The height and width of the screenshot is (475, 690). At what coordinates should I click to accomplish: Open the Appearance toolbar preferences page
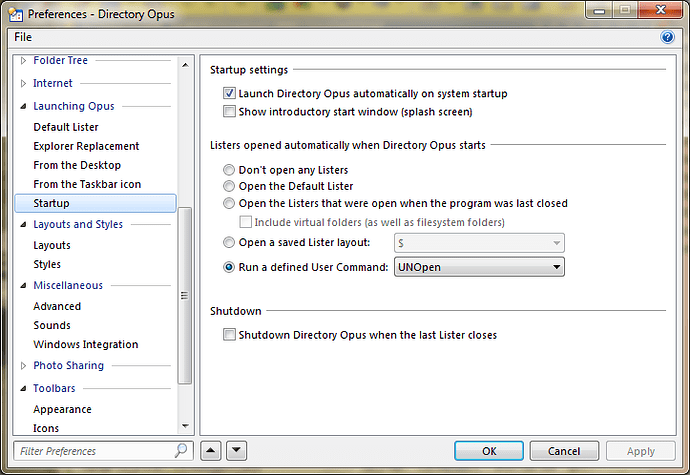coord(62,409)
